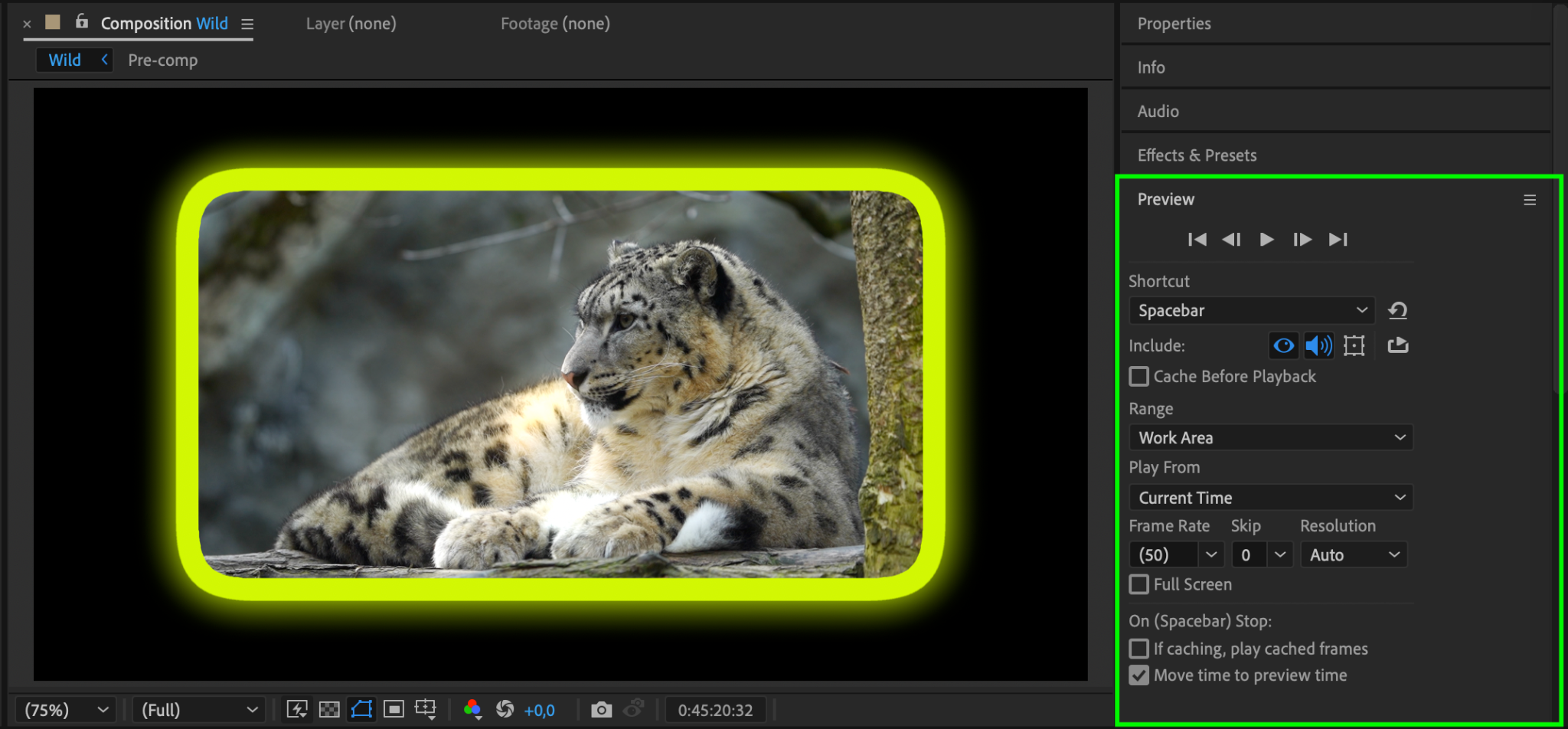Toggle the video eye icon in Include
Viewport: 1568px width, 729px height.
pyautogui.click(x=1283, y=346)
